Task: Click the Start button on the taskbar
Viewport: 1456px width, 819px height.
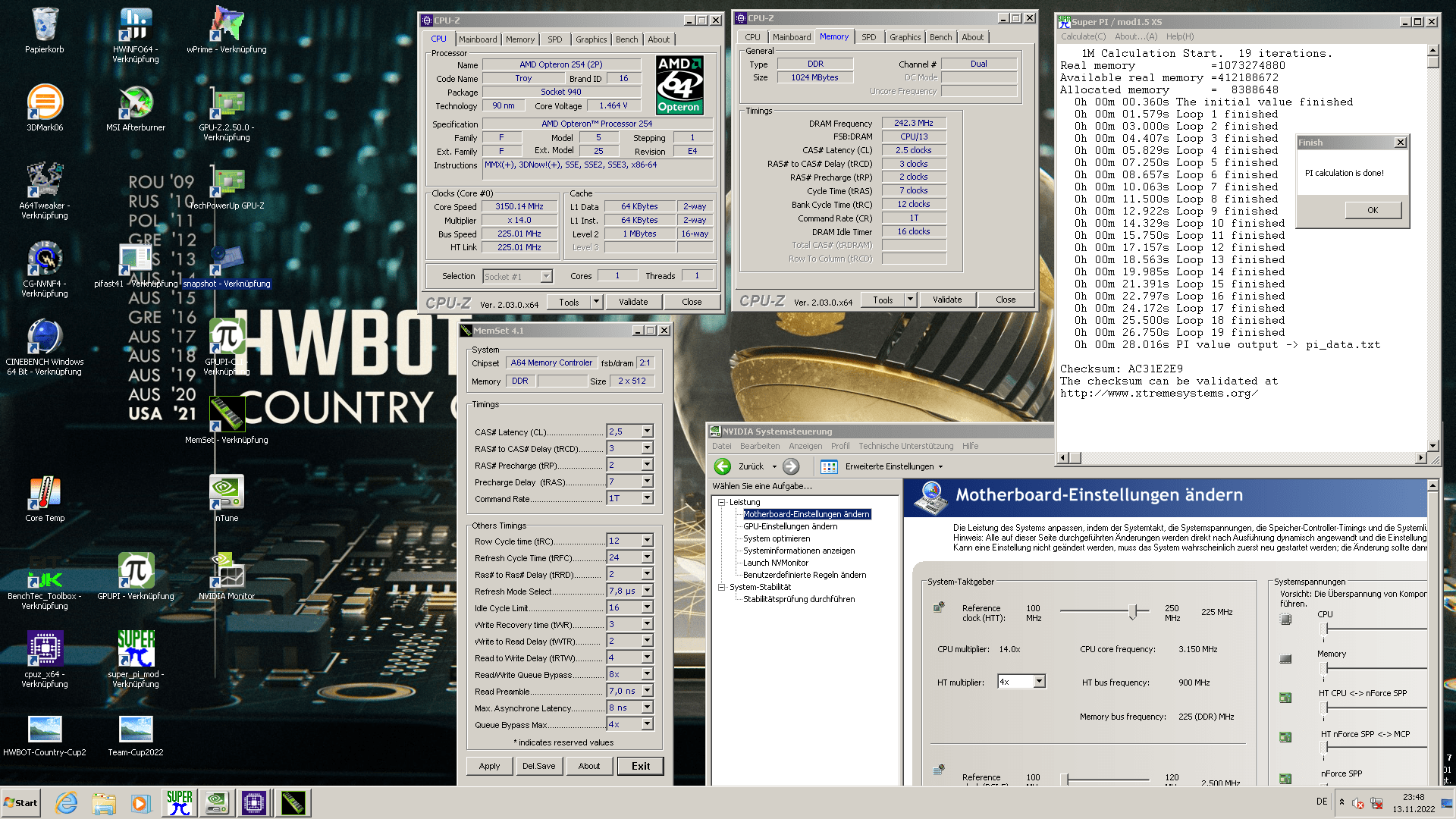Action: click(20, 803)
